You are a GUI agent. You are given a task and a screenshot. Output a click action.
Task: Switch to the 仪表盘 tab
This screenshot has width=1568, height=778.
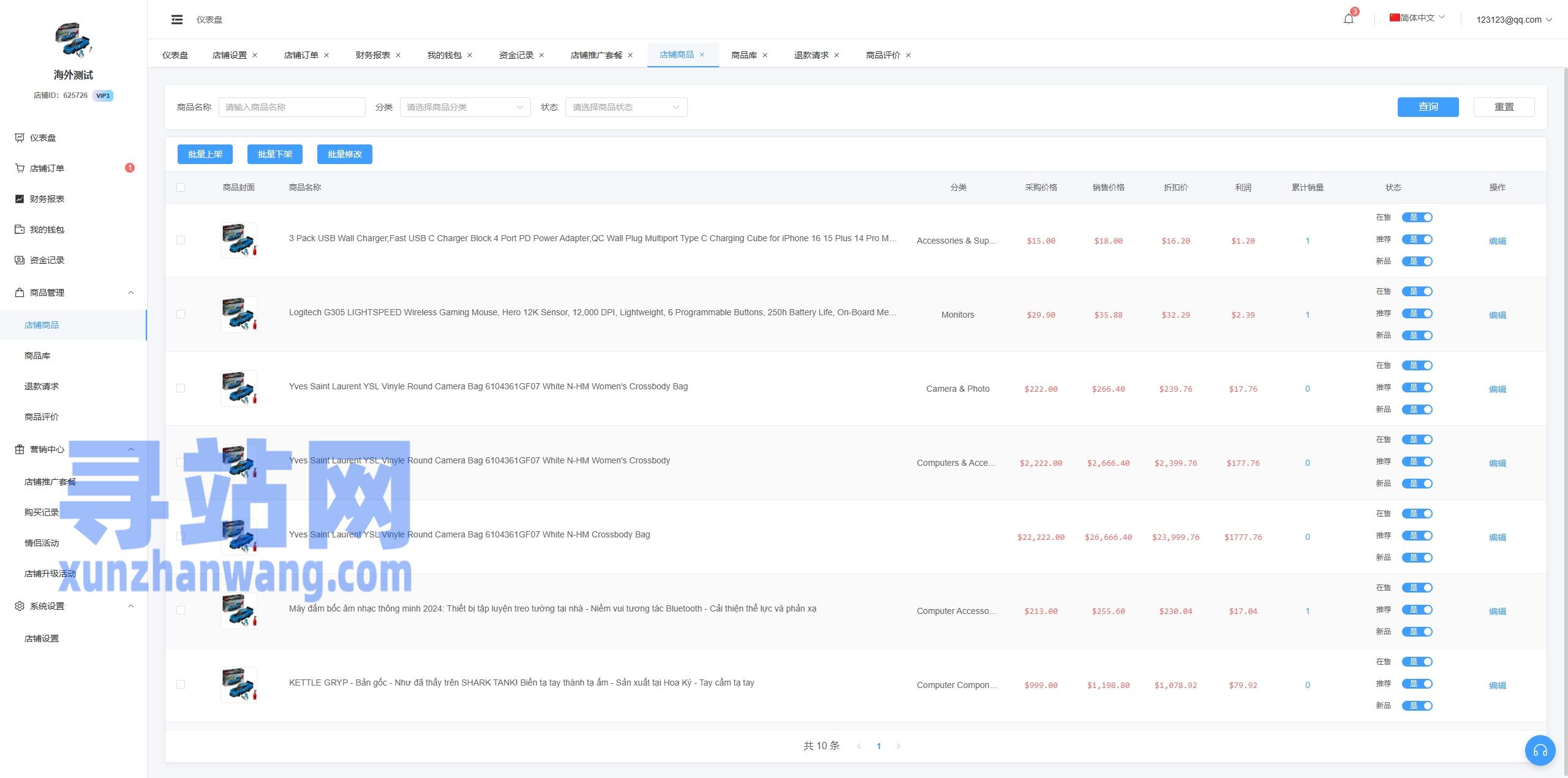[175, 55]
